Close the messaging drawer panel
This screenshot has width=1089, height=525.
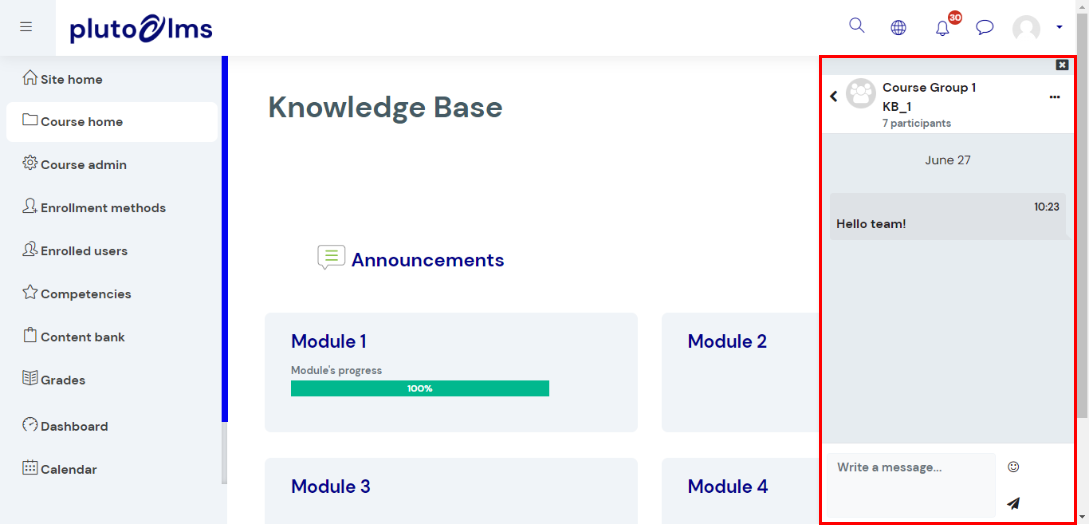tap(1062, 65)
